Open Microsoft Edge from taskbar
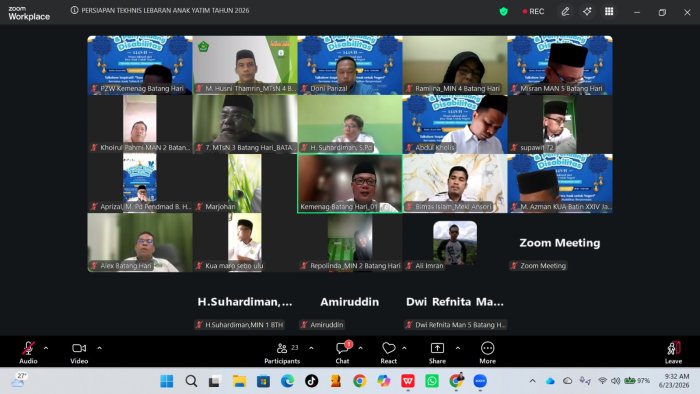 coord(288,381)
